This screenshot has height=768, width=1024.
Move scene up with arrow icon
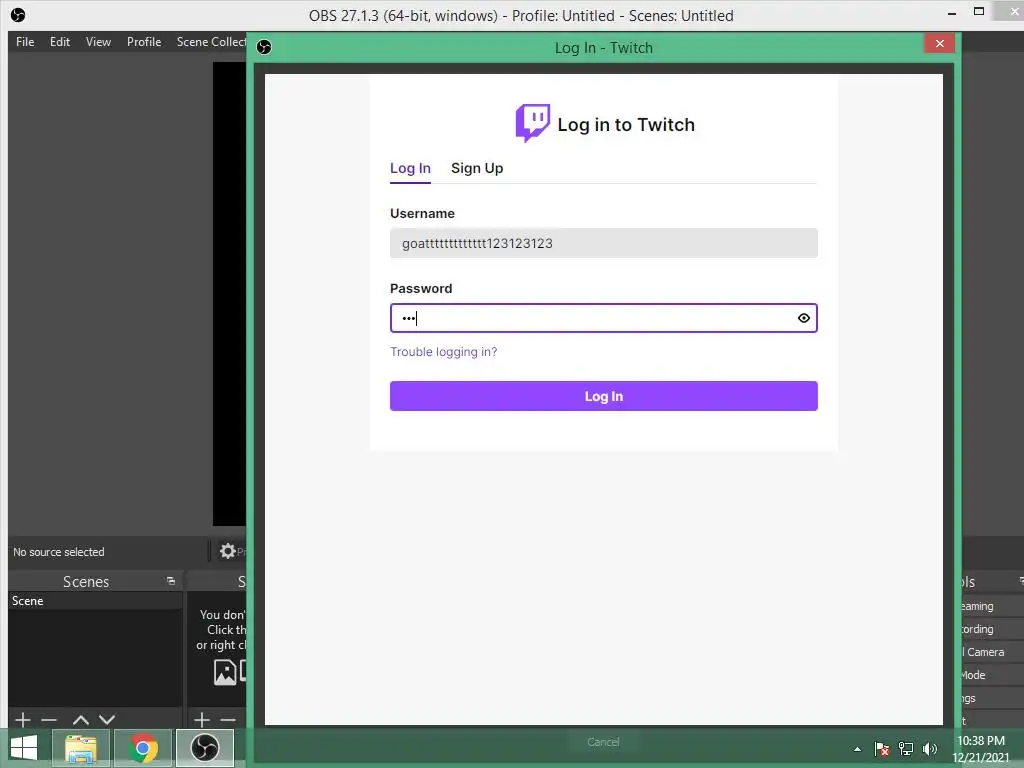coord(81,720)
